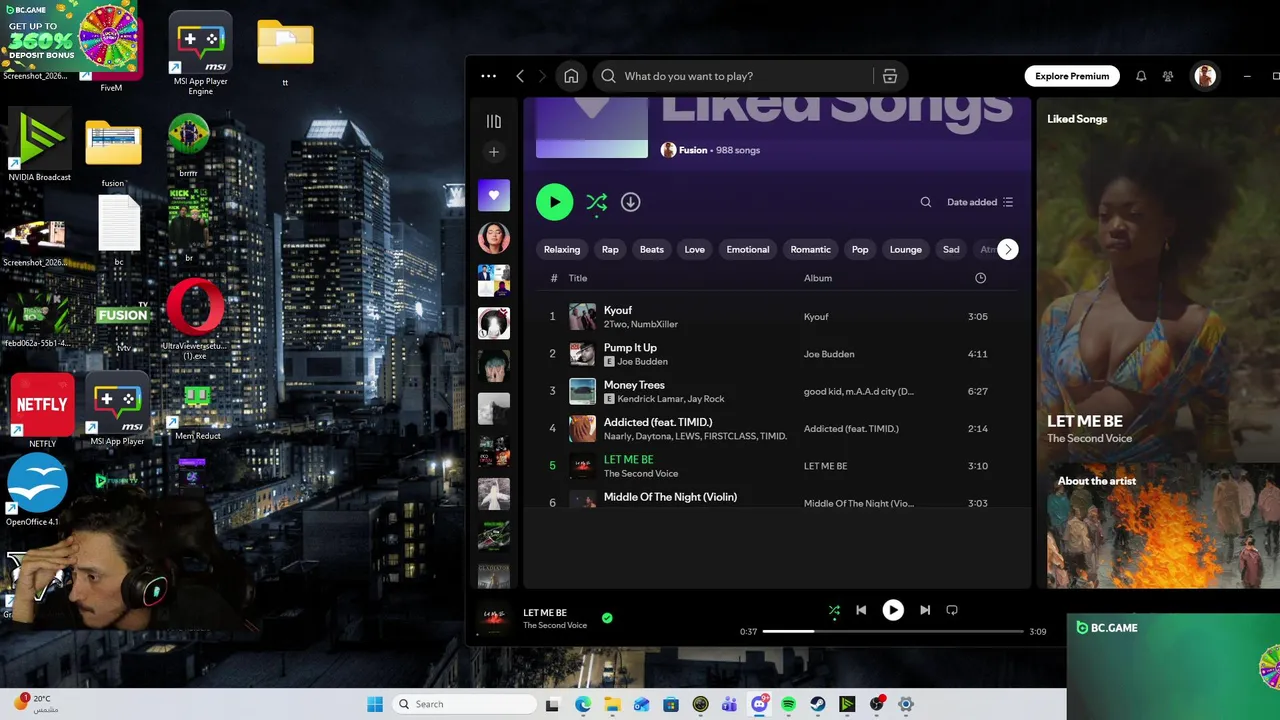Click the Album column header
Image resolution: width=1280 pixels, height=720 pixels.
[818, 278]
